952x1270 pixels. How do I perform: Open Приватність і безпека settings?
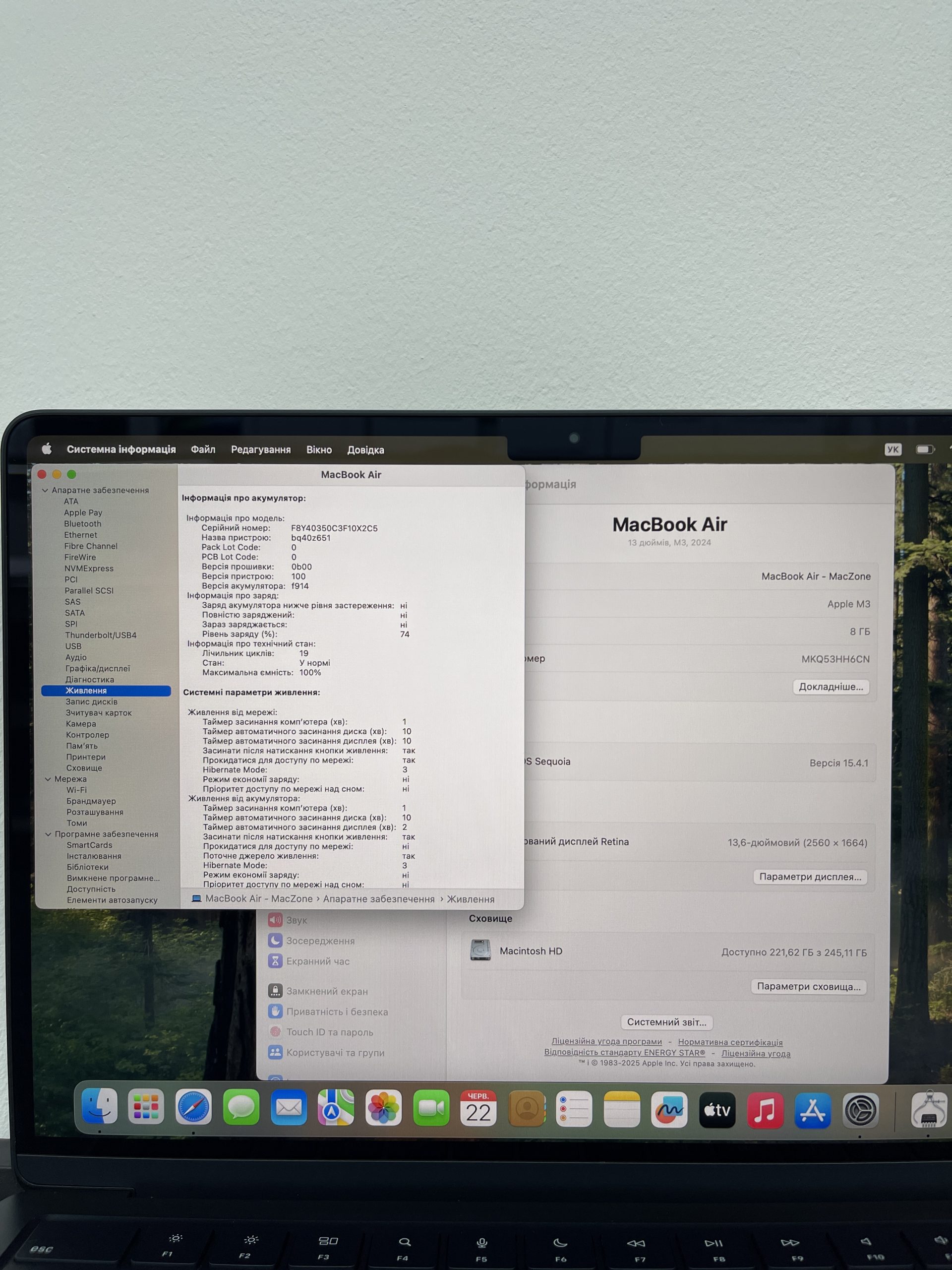tap(328, 1012)
